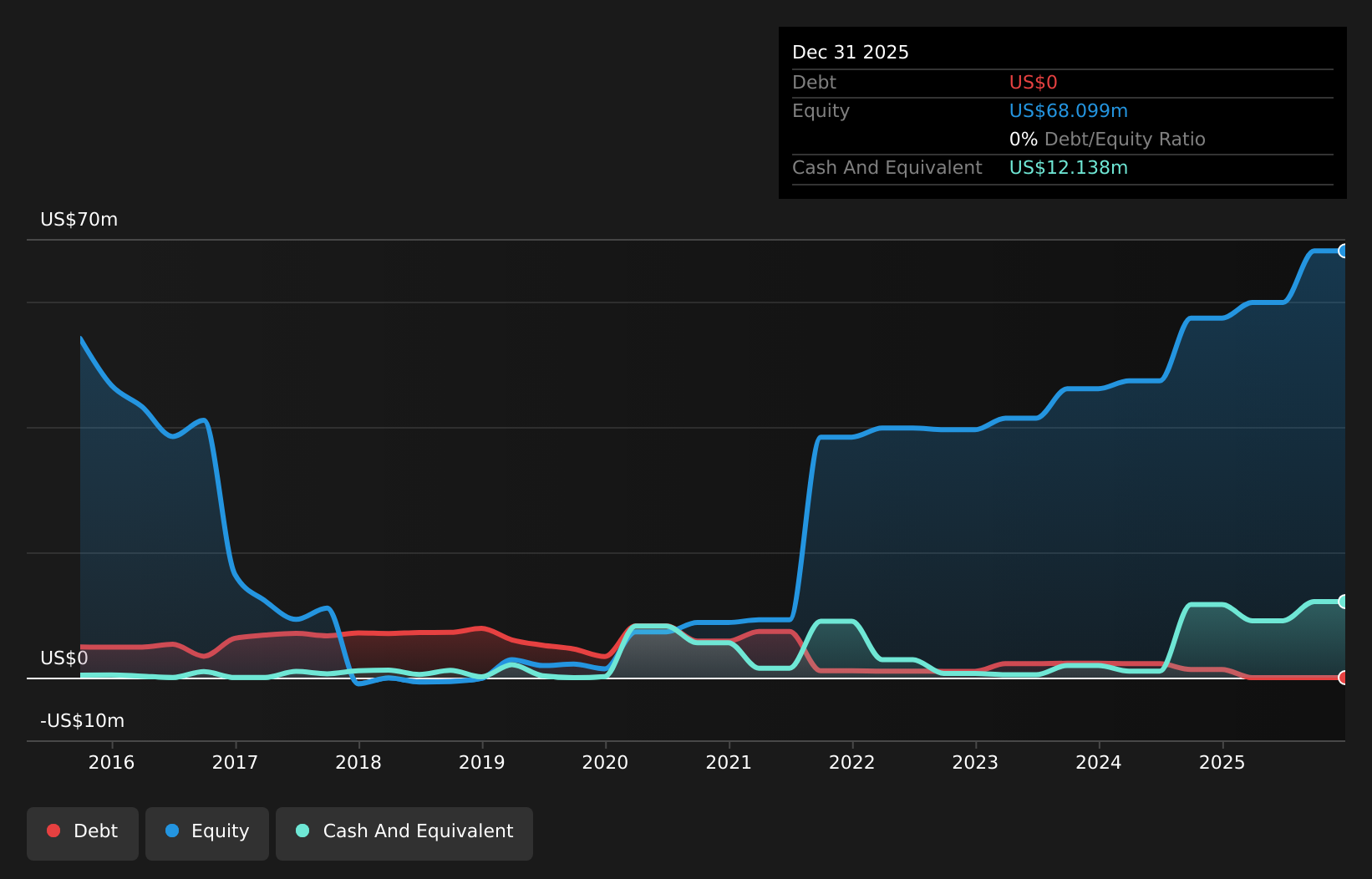Toggle the Equity series legend button
1372x879 pixels.
[207, 833]
